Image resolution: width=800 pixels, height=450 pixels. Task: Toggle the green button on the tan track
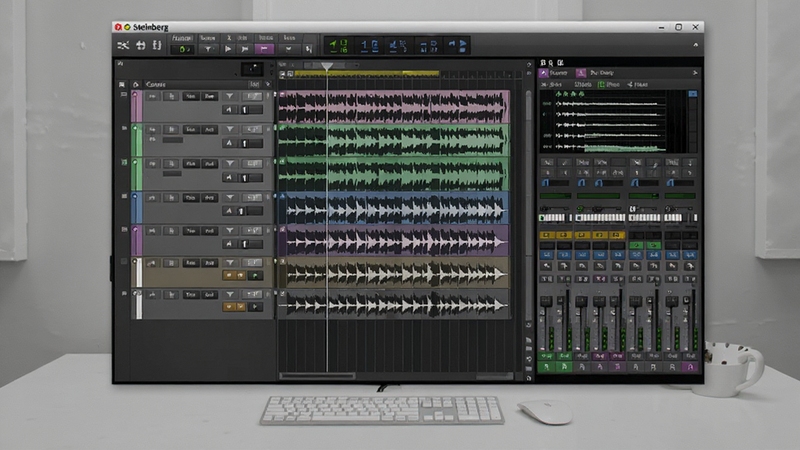click(x=255, y=275)
